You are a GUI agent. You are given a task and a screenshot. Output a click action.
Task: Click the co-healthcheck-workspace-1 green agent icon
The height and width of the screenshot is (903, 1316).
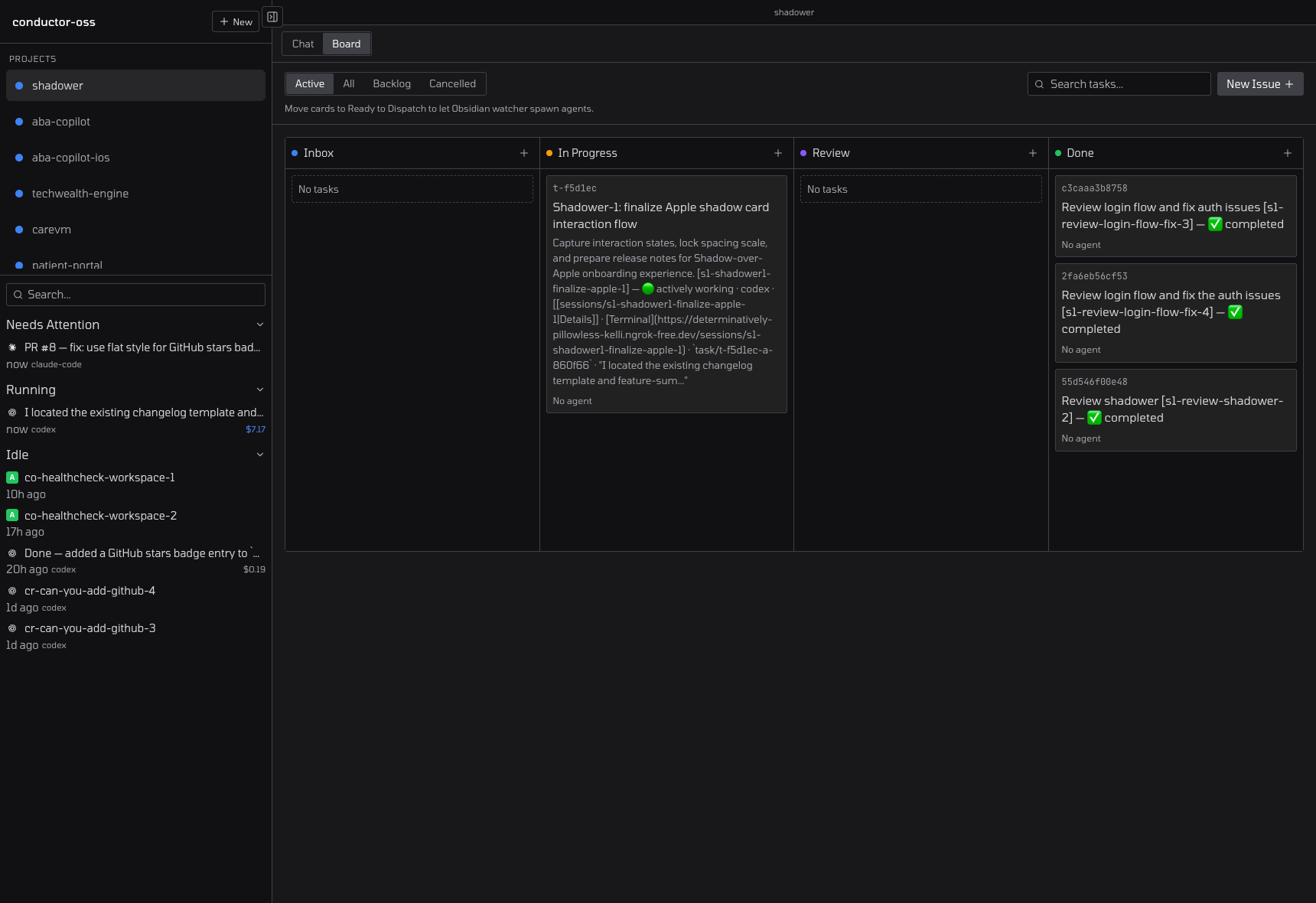tap(12, 478)
